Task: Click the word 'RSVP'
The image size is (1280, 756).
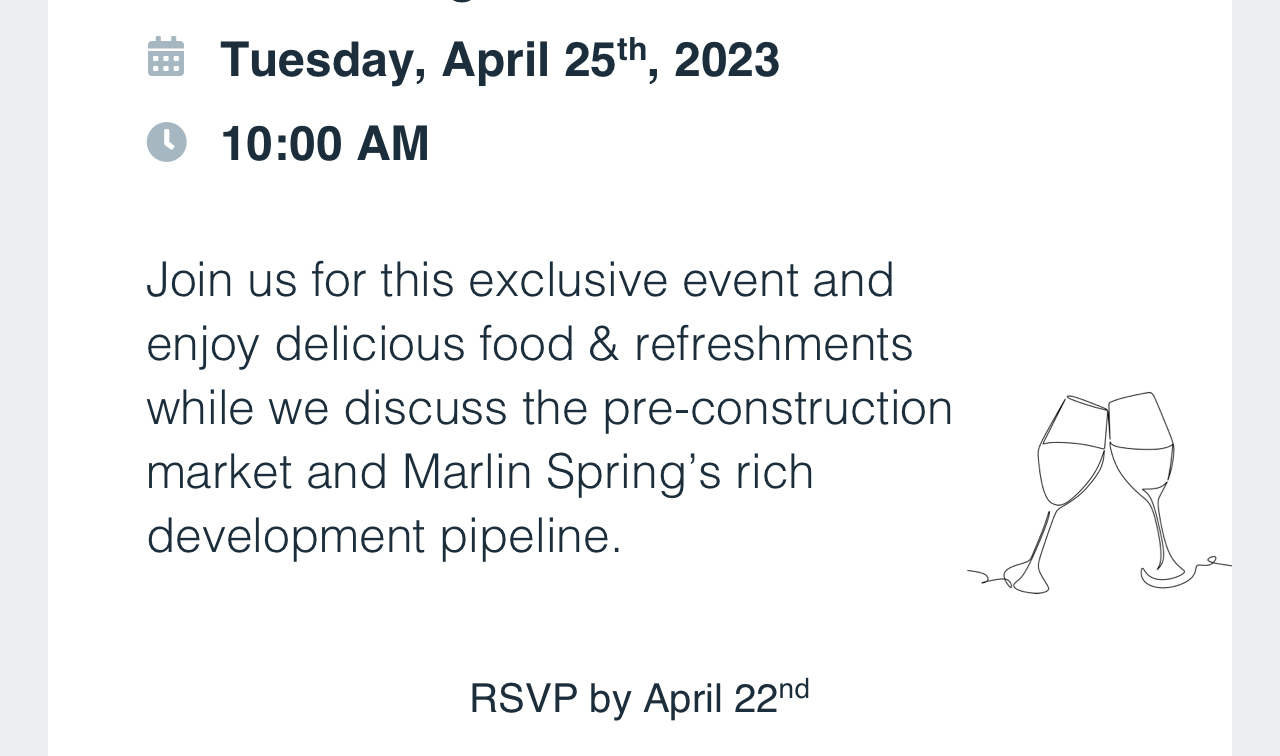Action: (523, 698)
